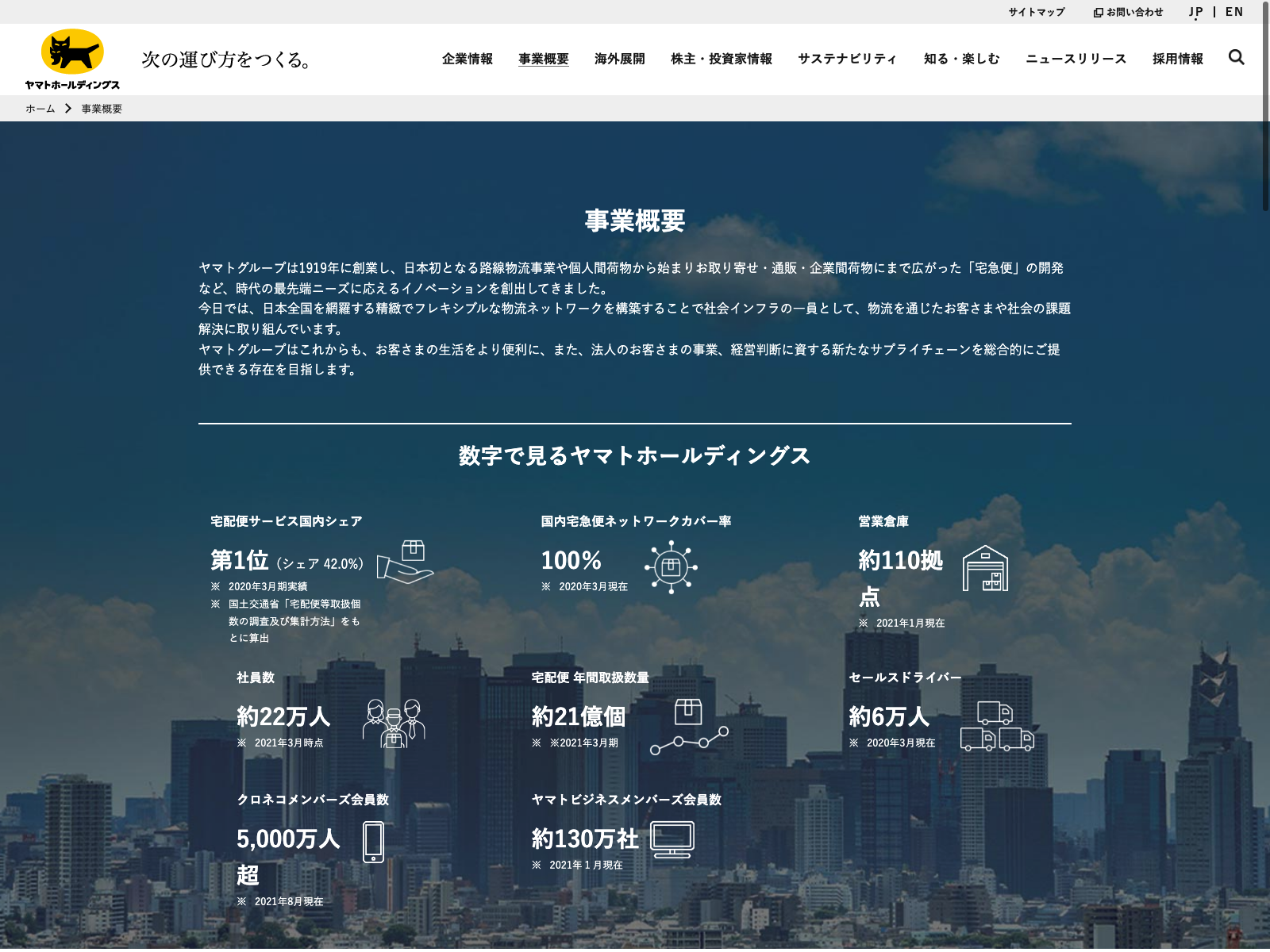This screenshot has width=1270, height=952.
Task: Click the hand holding parcel icon
Action: [x=405, y=562]
